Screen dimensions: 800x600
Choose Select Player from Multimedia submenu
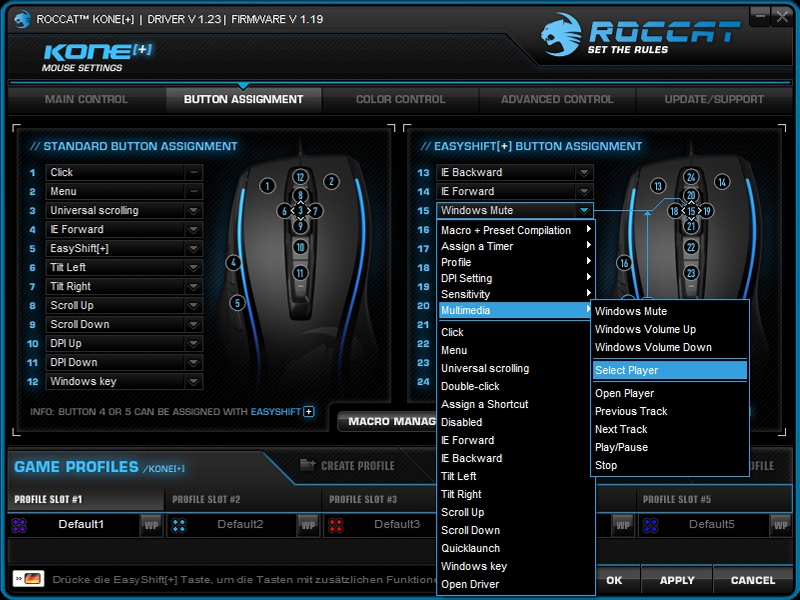[x=670, y=370]
